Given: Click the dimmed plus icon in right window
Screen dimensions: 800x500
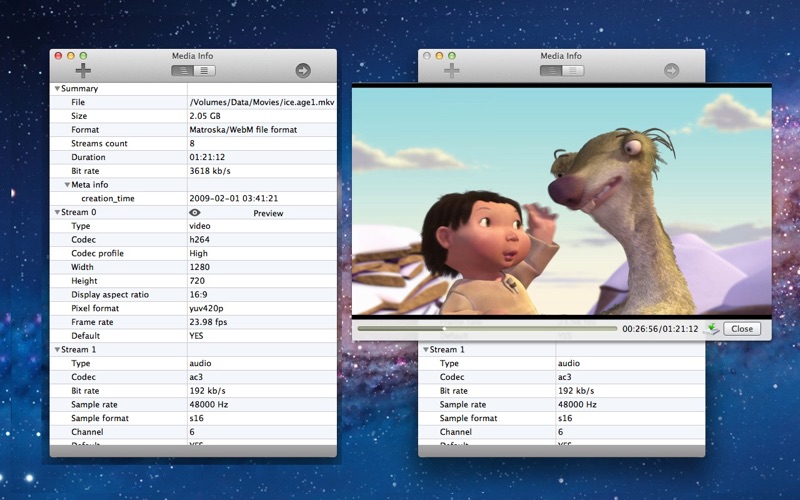Looking at the screenshot, I should click(x=452, y=70).
